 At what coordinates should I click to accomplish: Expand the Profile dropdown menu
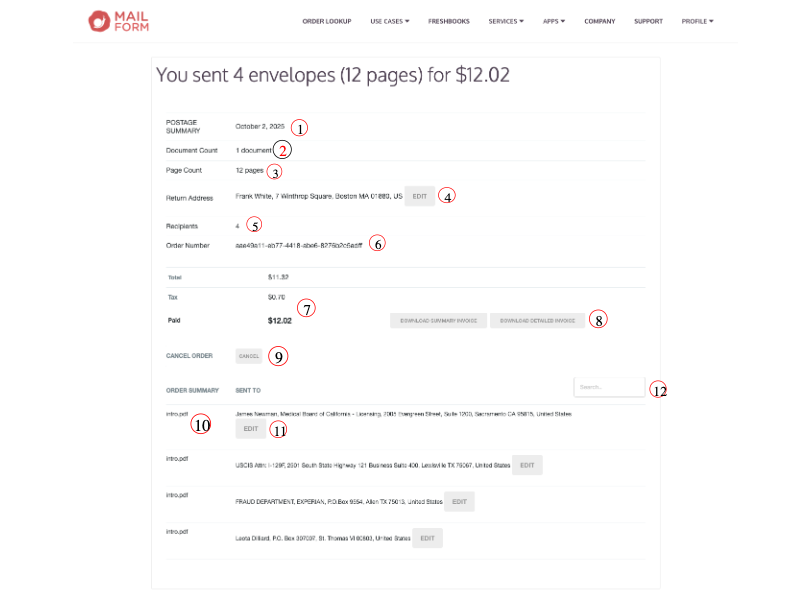[x=697, y=21]
